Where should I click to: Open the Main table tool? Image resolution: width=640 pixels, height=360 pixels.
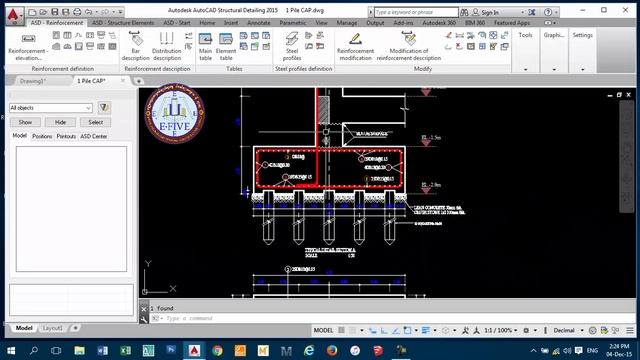[x=205, y=47]
